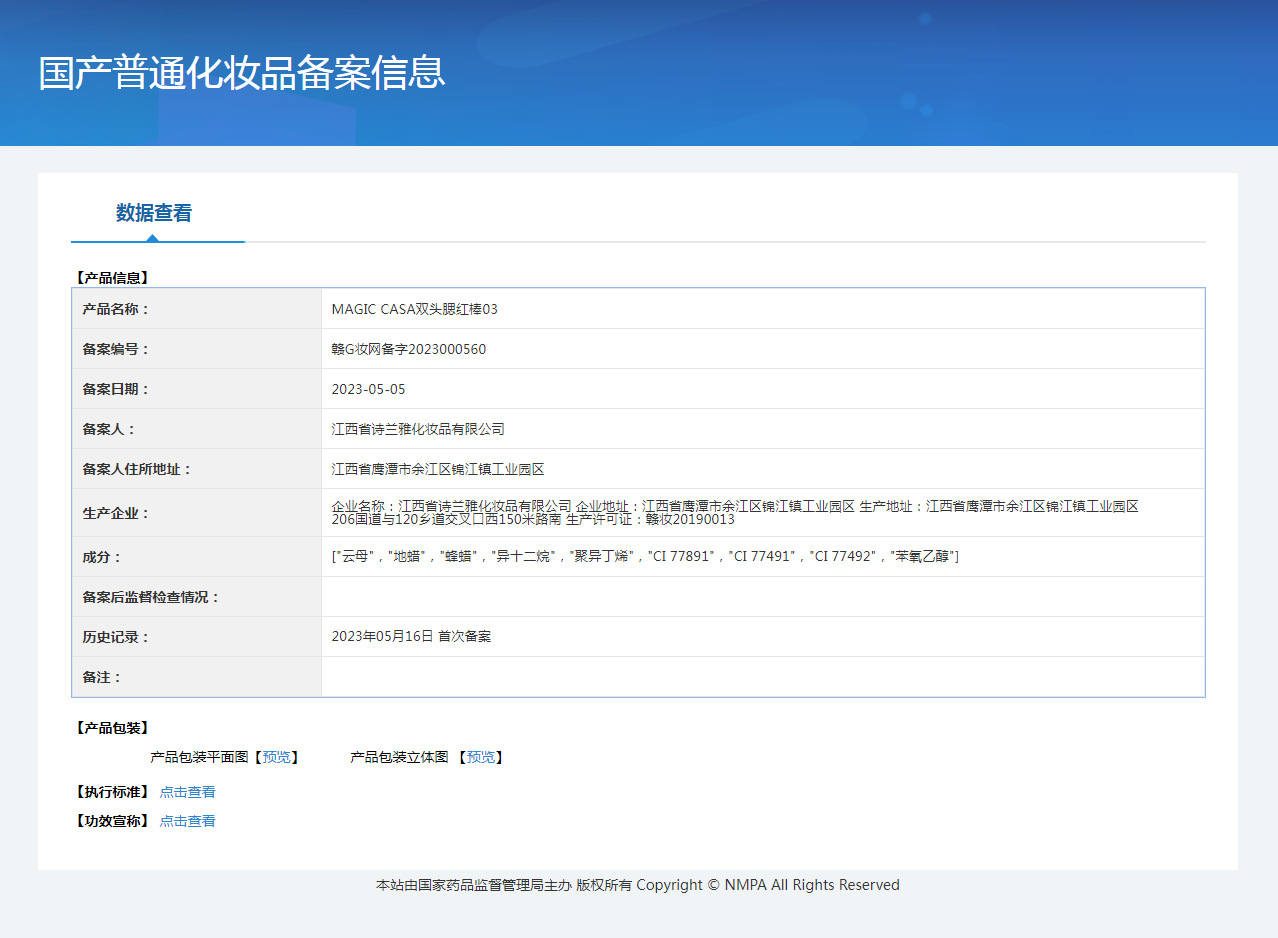The width and height of the screenshot is (1278, 938).
Task: Click the ingredients list starting with 云母
Action: (x=645, y=556)
